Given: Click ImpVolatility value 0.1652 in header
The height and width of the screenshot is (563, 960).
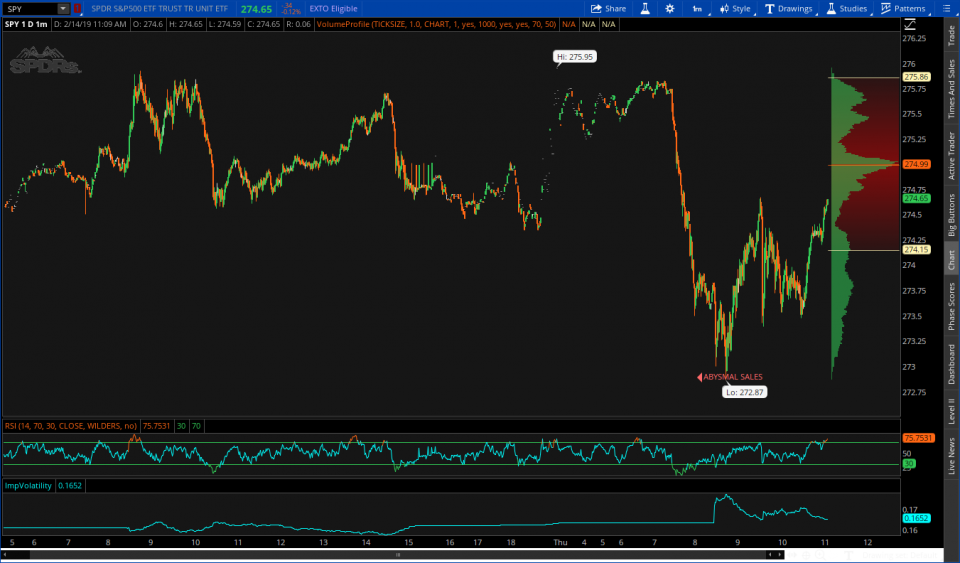Looking at the screenshot, I should [x=70, y=485].
